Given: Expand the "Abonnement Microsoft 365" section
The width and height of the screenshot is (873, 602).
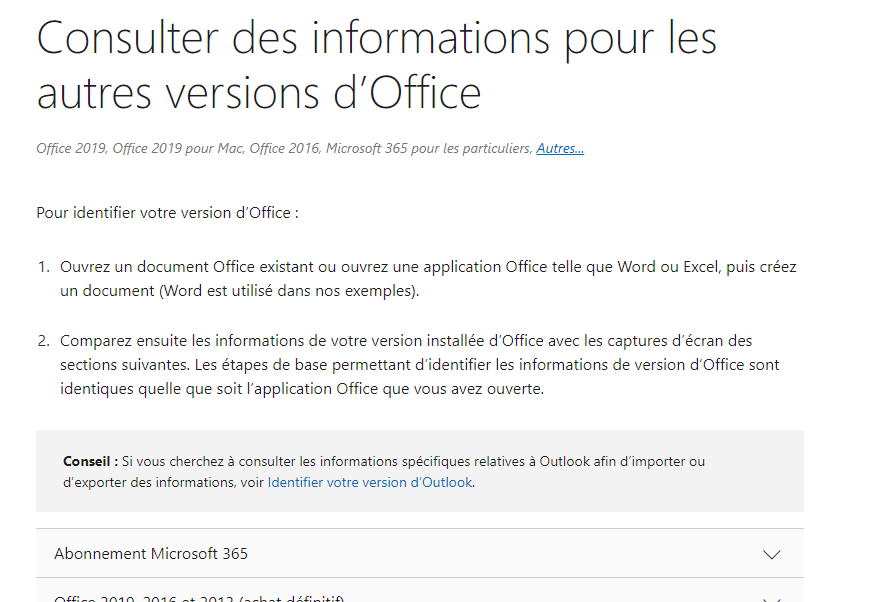Looking at the screenshot, I should pyautogui.click(x=420, y=554).
